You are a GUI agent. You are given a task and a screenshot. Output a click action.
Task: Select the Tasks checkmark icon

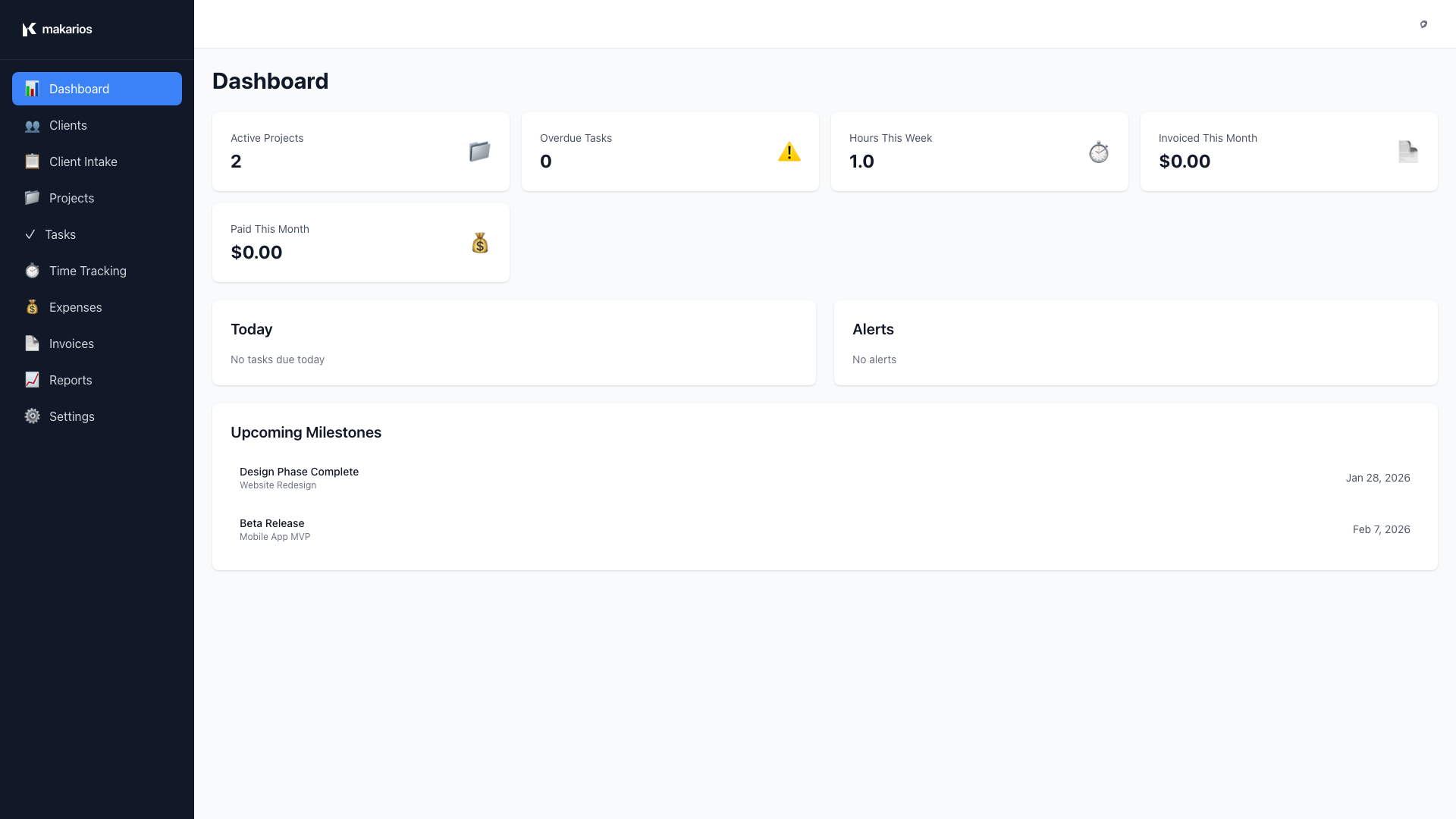(x=30, y=234)
